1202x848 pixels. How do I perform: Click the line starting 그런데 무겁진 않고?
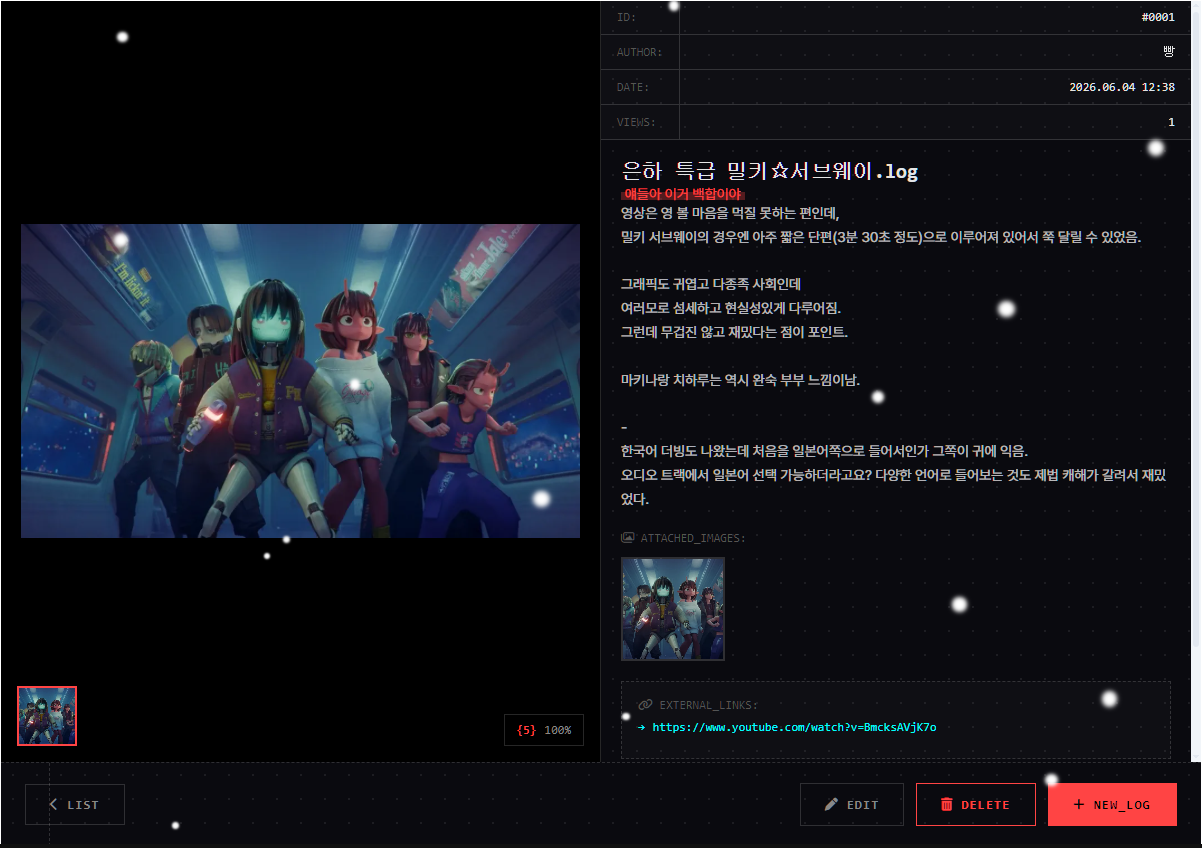coord(734,332)
